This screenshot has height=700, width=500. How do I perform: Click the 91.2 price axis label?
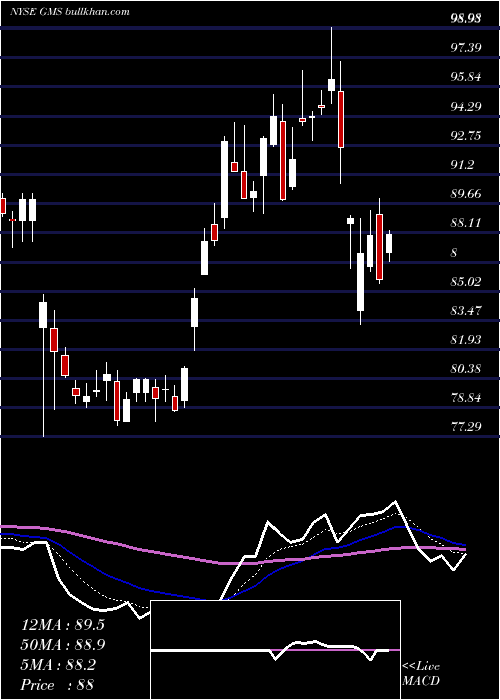462,166
